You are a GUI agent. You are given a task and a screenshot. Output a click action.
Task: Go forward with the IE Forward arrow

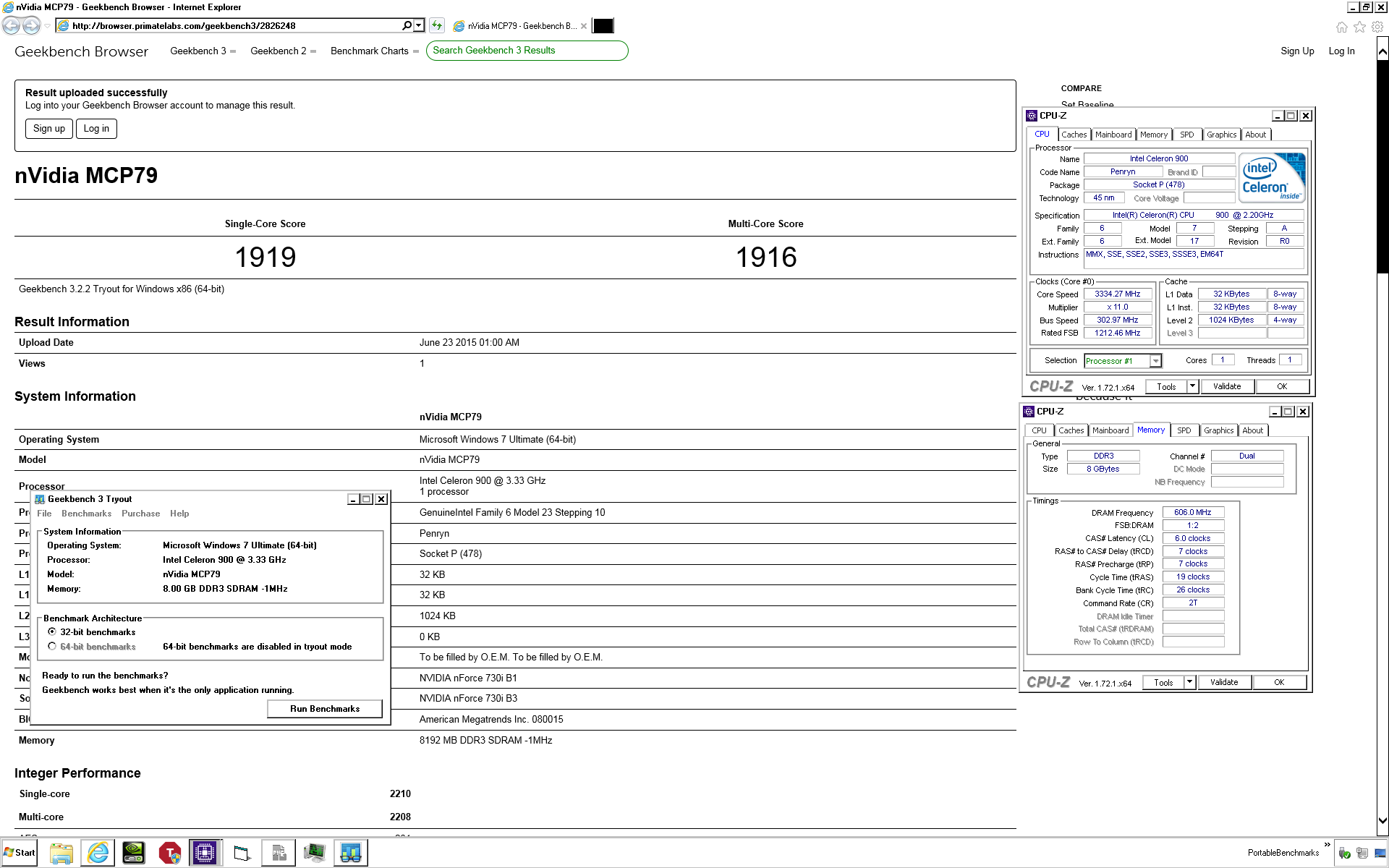[31, 26]
